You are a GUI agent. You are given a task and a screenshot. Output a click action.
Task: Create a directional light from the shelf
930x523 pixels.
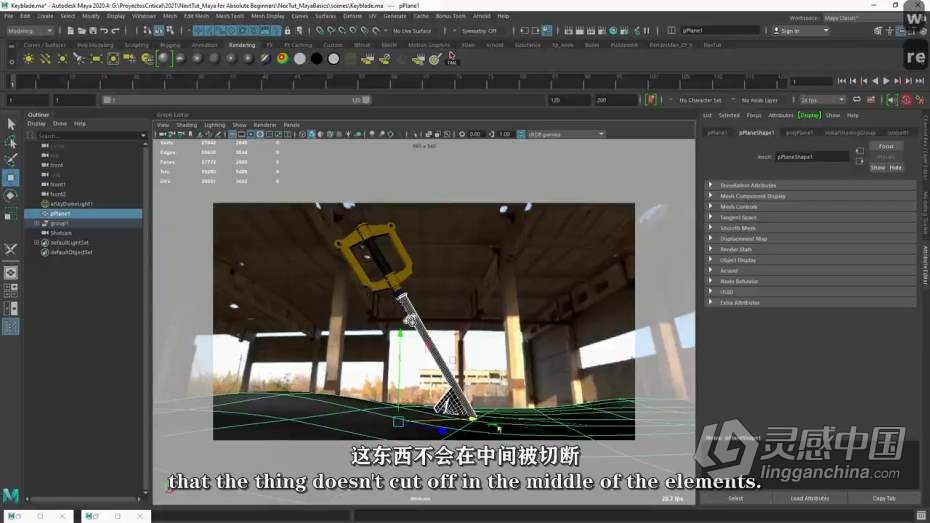(45, 59)
